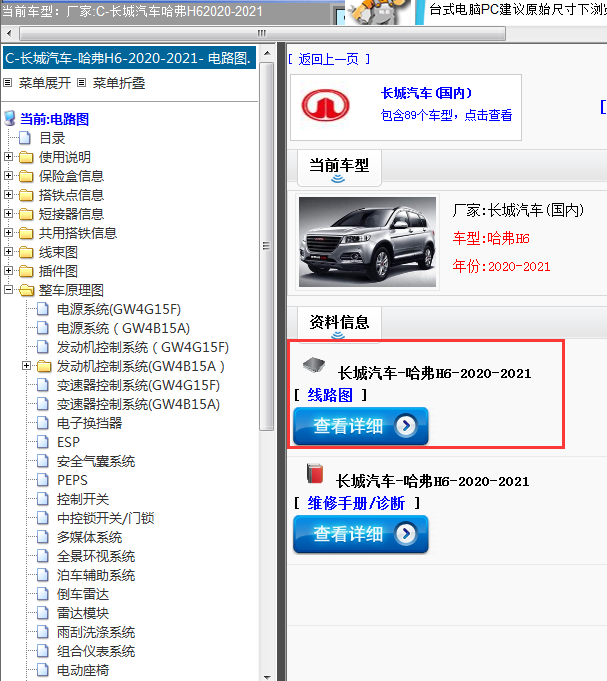Open 电源系统(GW4G15F) diagram
This screenshot has width=607, height=681.
pos(119,309)
